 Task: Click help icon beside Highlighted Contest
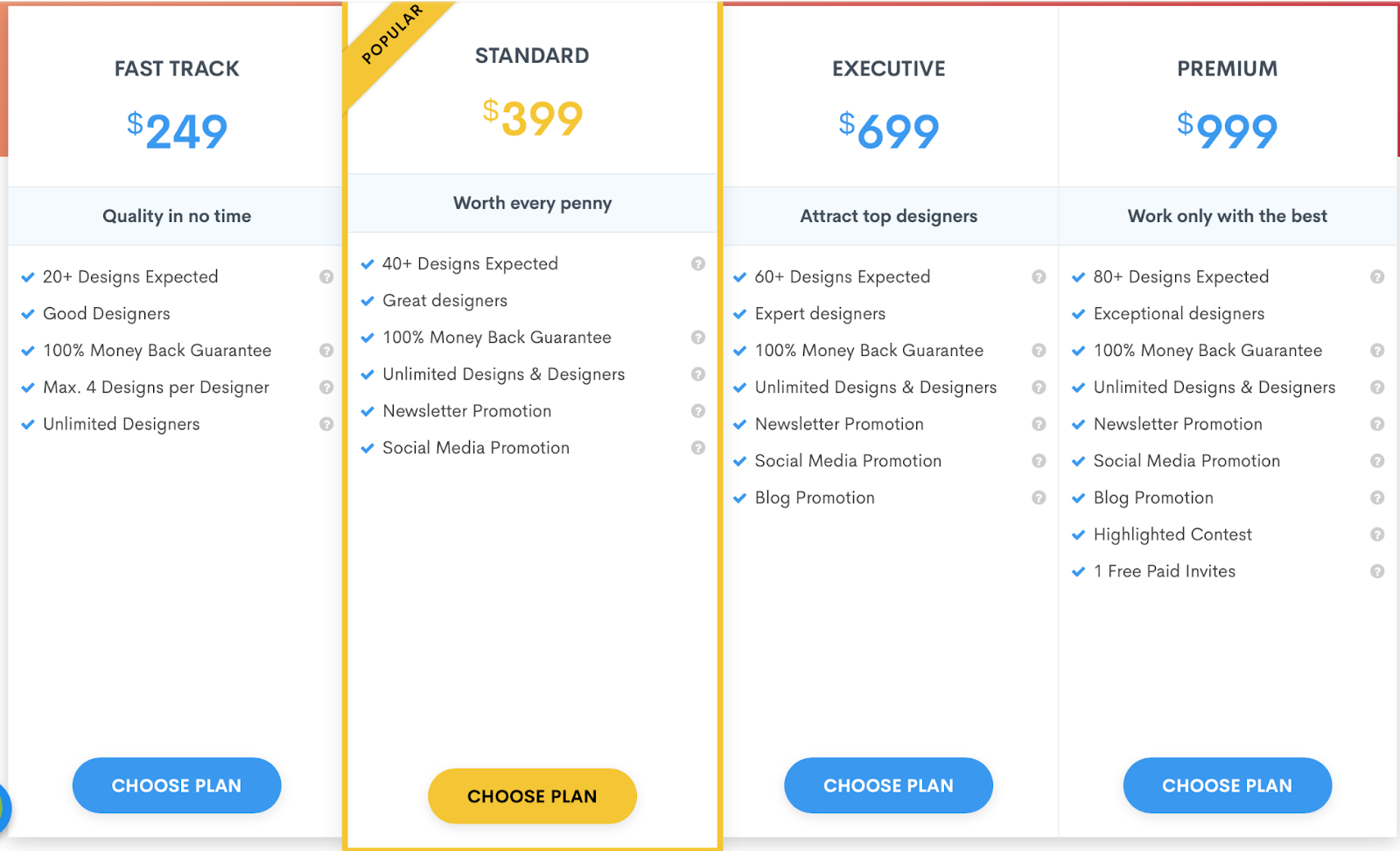coord(1377,534)
